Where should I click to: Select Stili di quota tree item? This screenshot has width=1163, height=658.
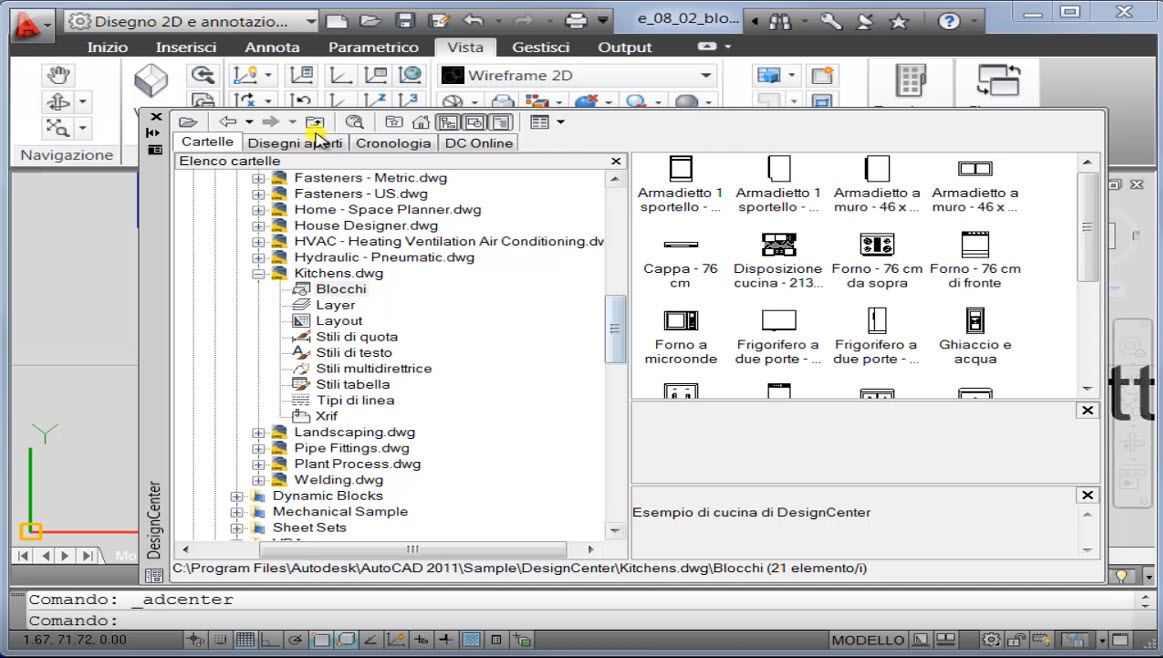357,338
